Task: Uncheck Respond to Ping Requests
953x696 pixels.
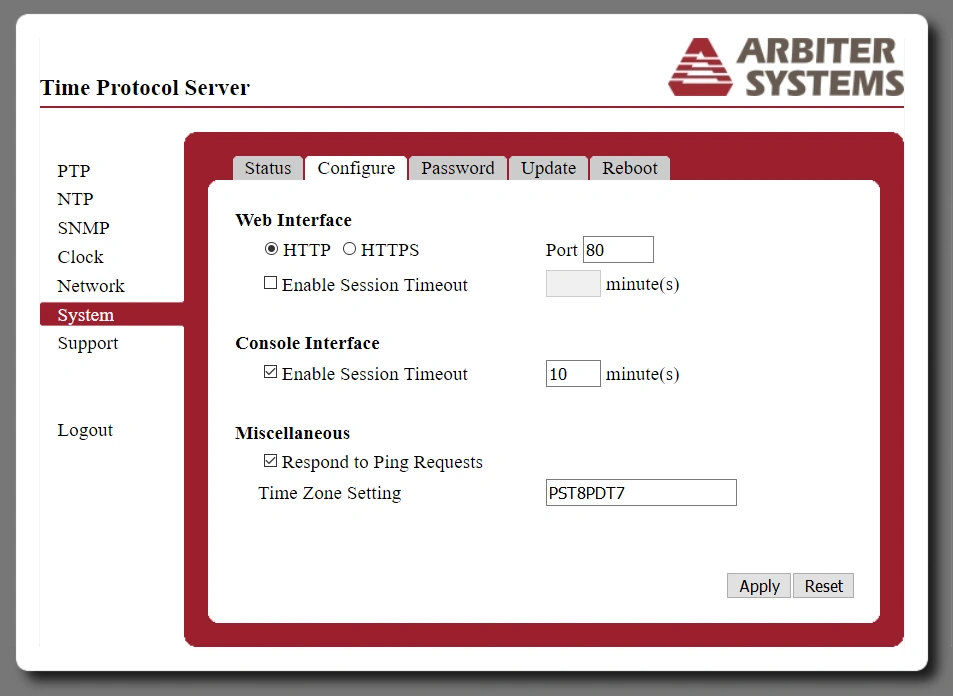Action: click(x=270, y=461)
